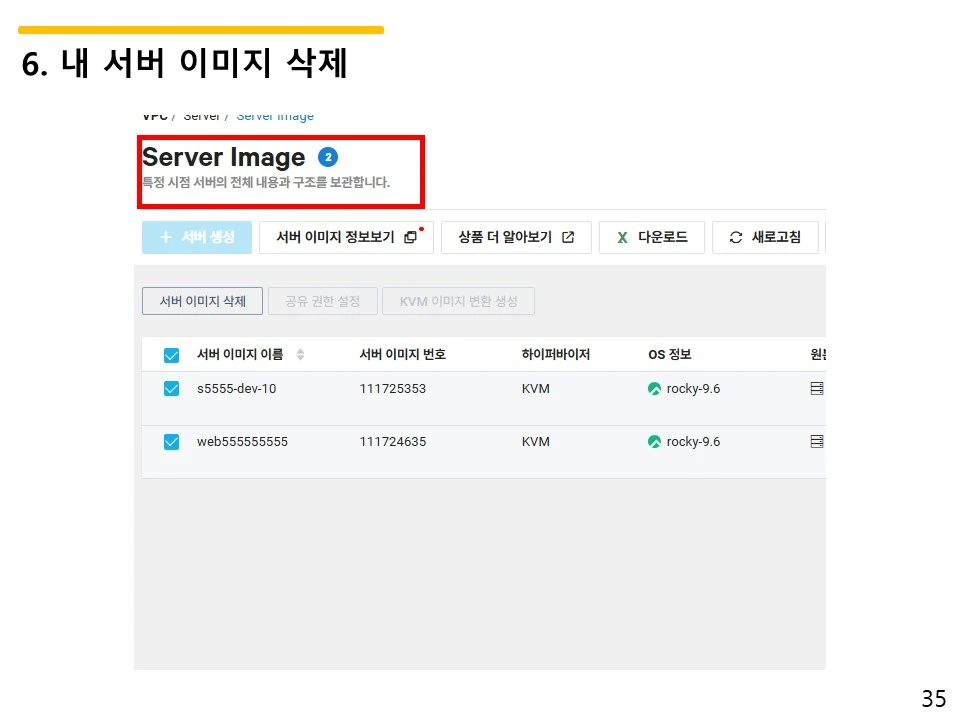Image resolution: width=960 pixels, height=720 pixels.
Task: Click the copy icon in 서버 이미지 정보보기
Action: tap(410, 237)
